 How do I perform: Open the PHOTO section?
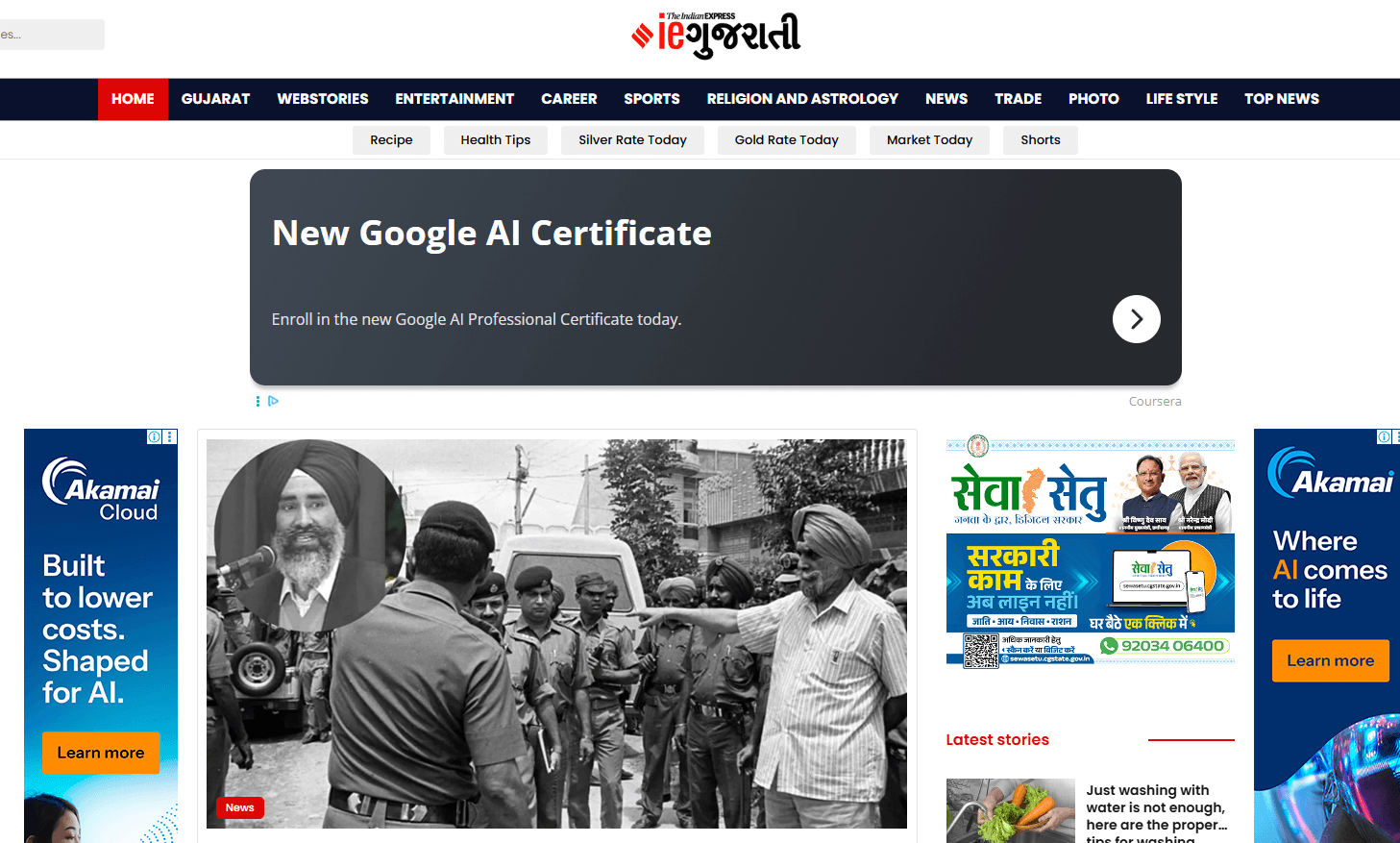[x=1093, y=99]
